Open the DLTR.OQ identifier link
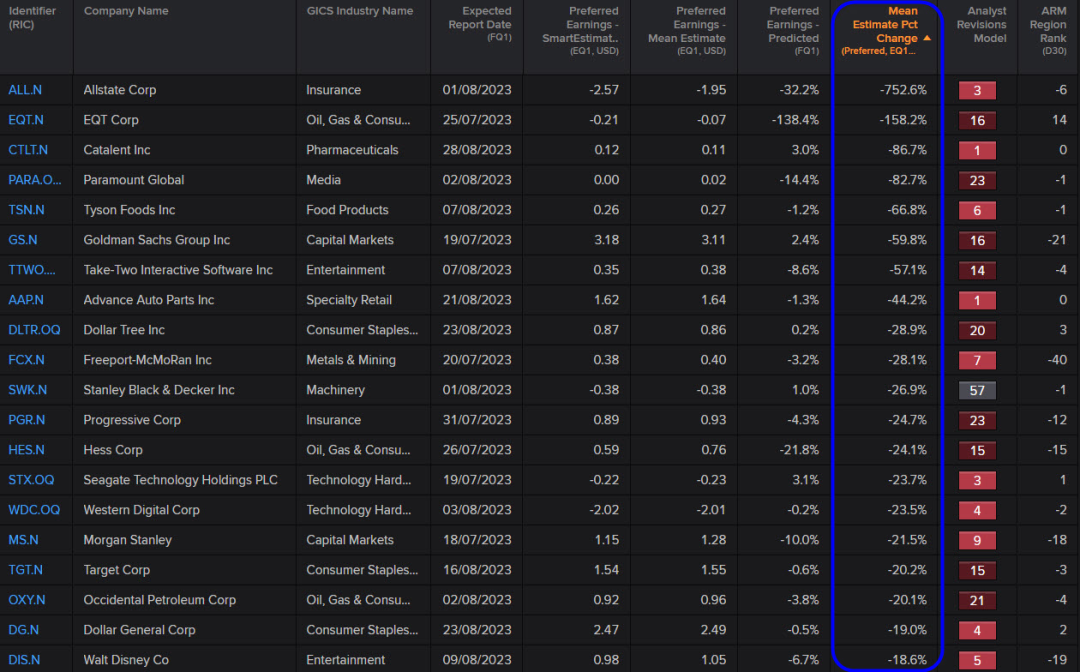This screenshot has height=672, width=1080. (34, 330)
